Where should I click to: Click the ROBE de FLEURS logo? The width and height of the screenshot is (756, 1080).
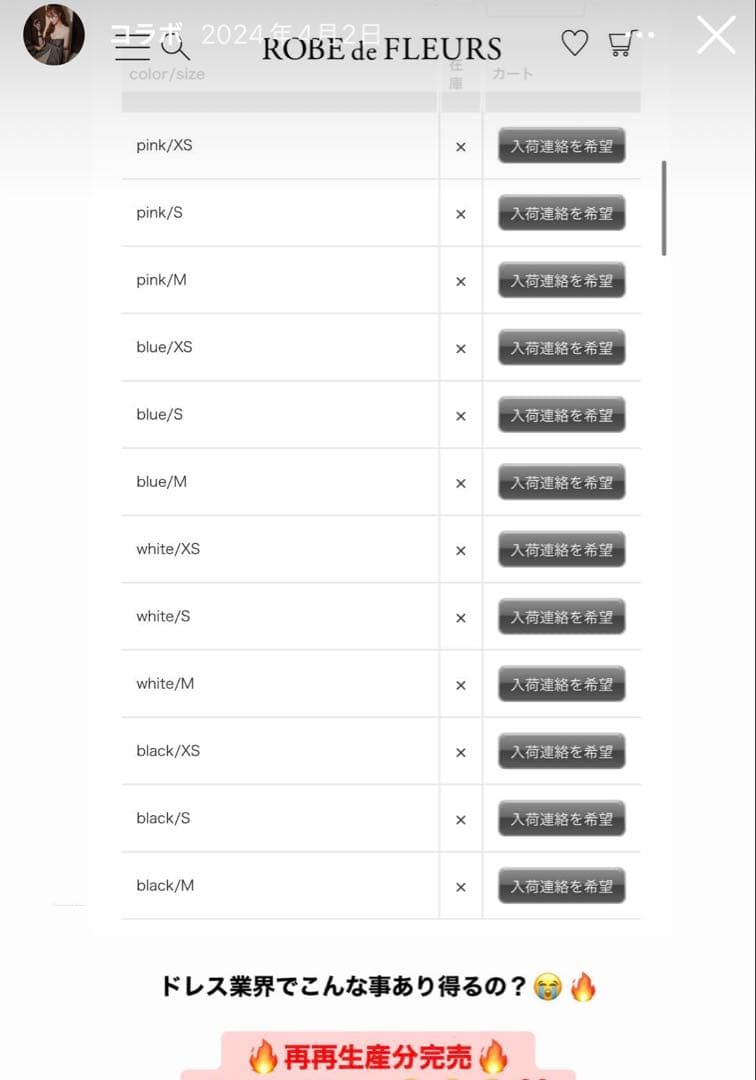coord(381,49)
